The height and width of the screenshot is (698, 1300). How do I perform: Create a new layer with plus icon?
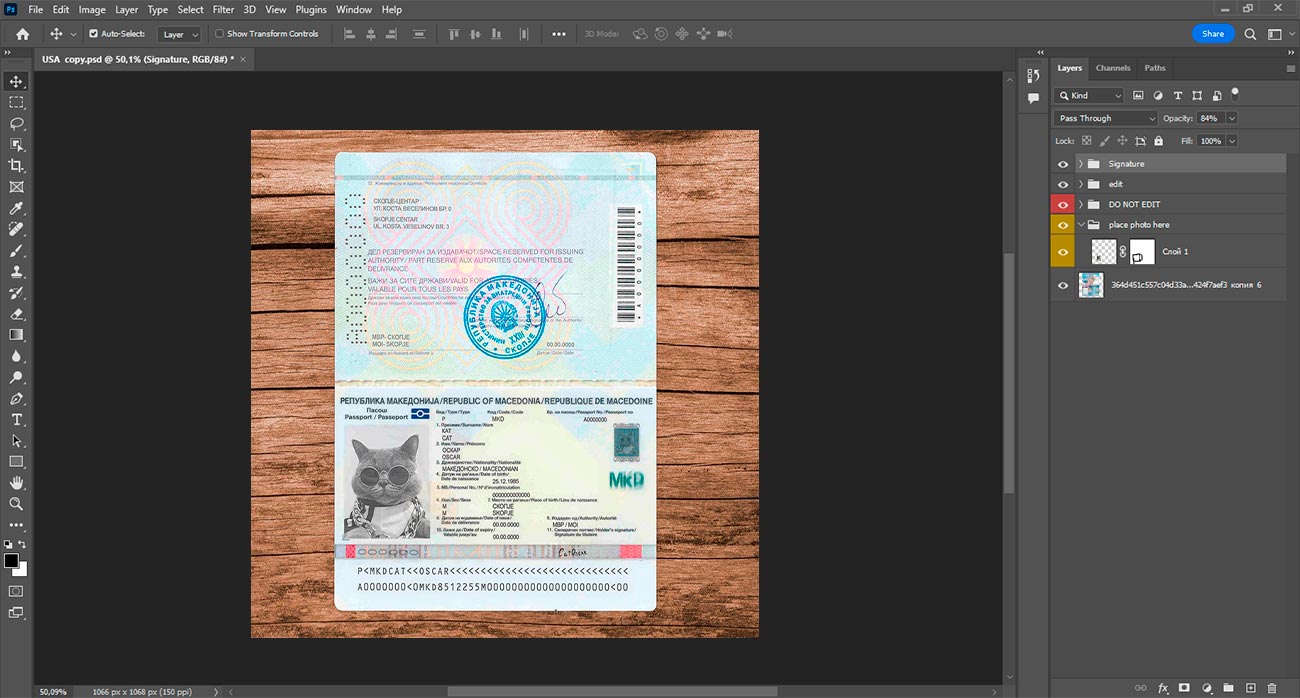(x=1250, y=688)
